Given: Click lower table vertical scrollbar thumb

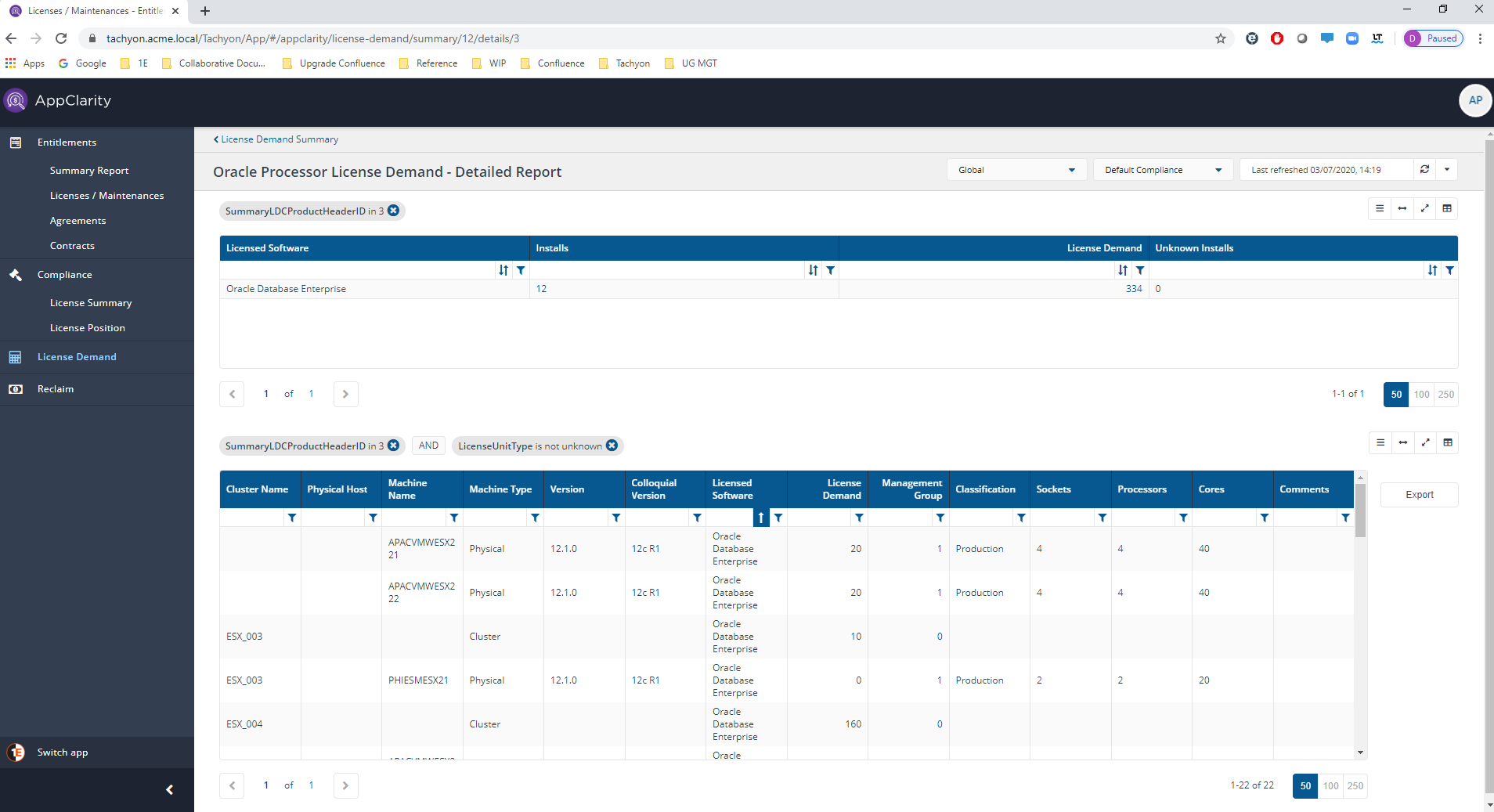Looking at the screenshot, I should pyautogui.click(x=1361, y=511).
